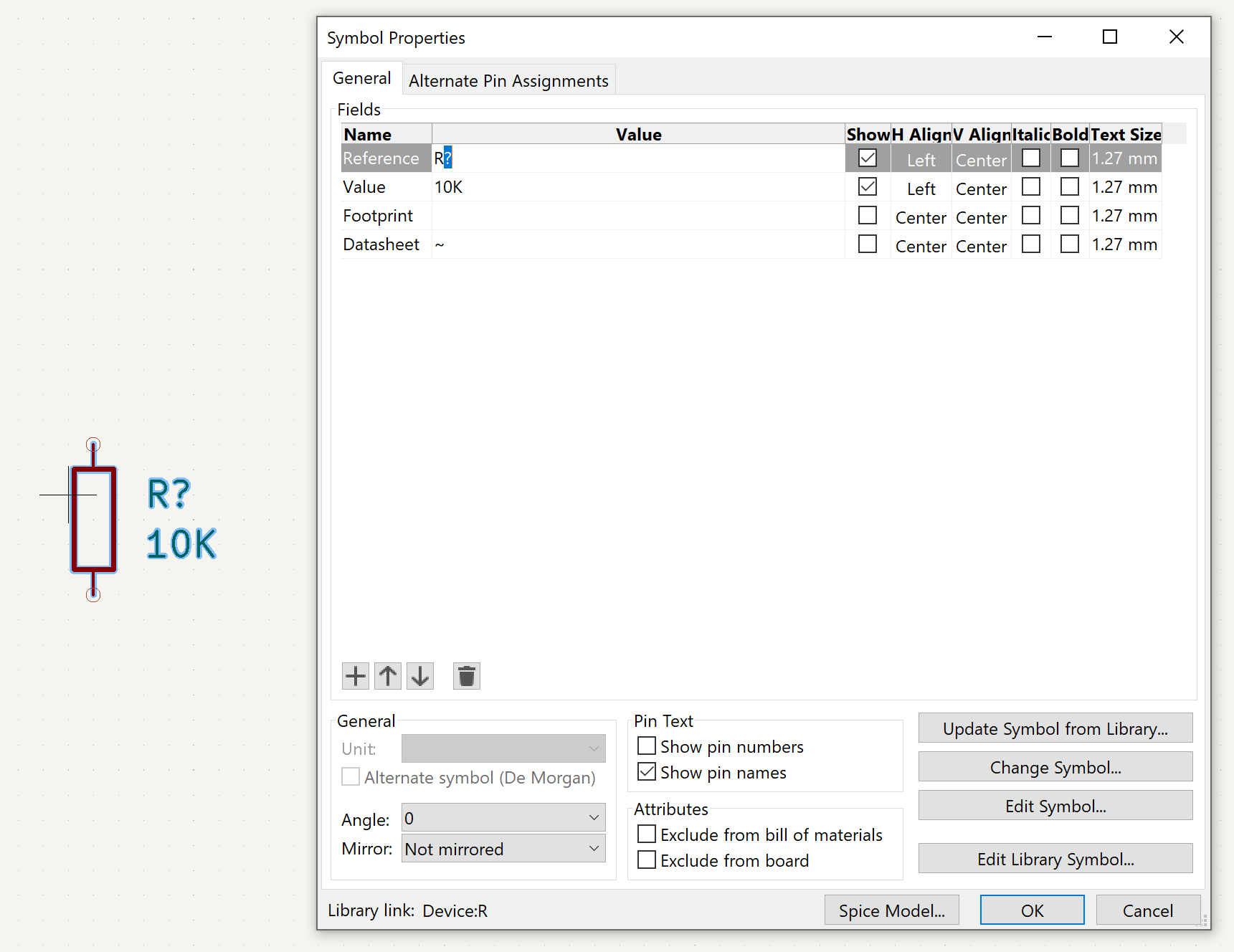Disable Show pin names
The image size is (1234, 952).
(646, 771)
